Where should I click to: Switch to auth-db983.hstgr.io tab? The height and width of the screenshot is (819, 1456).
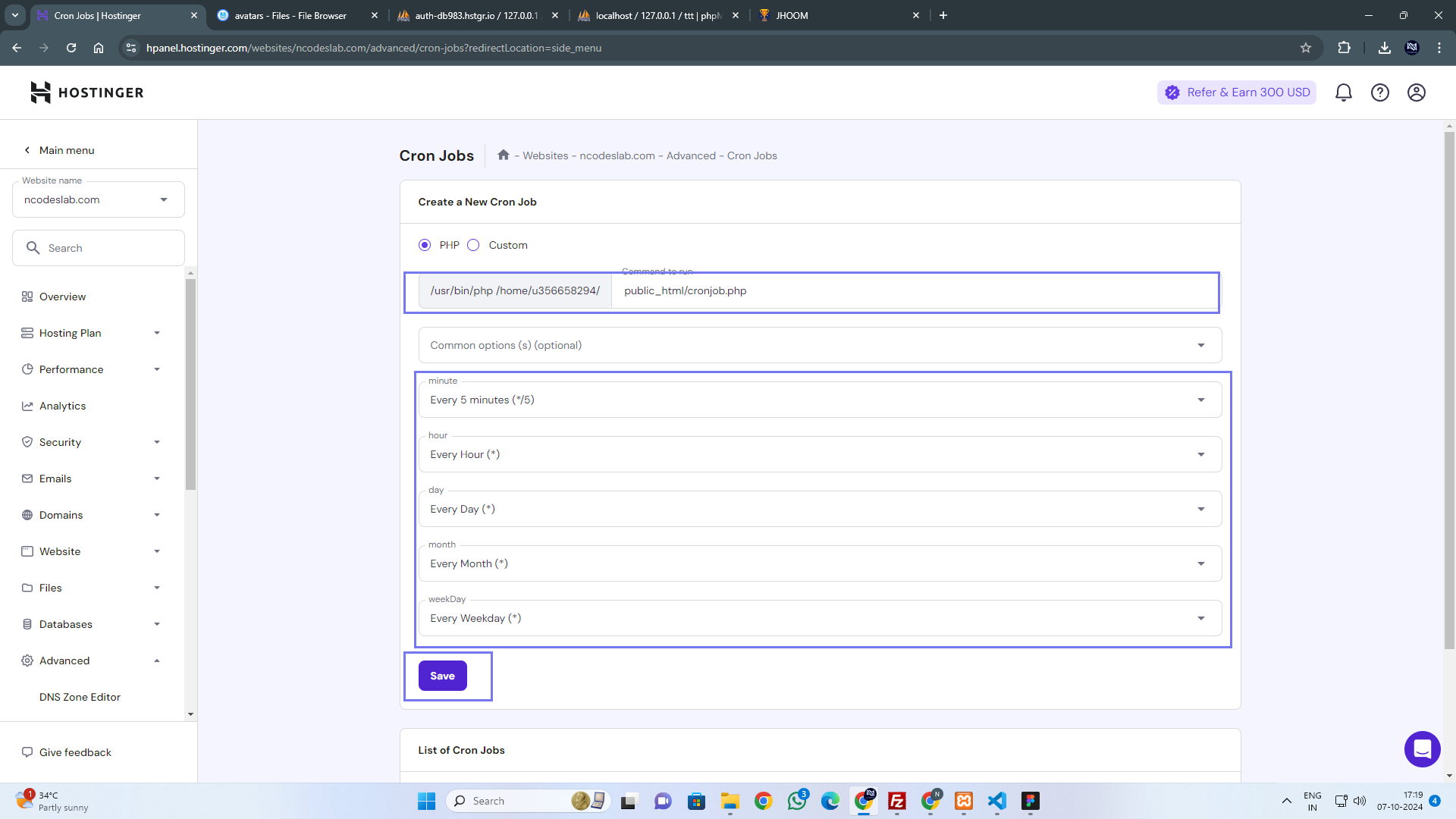point(478,15)
